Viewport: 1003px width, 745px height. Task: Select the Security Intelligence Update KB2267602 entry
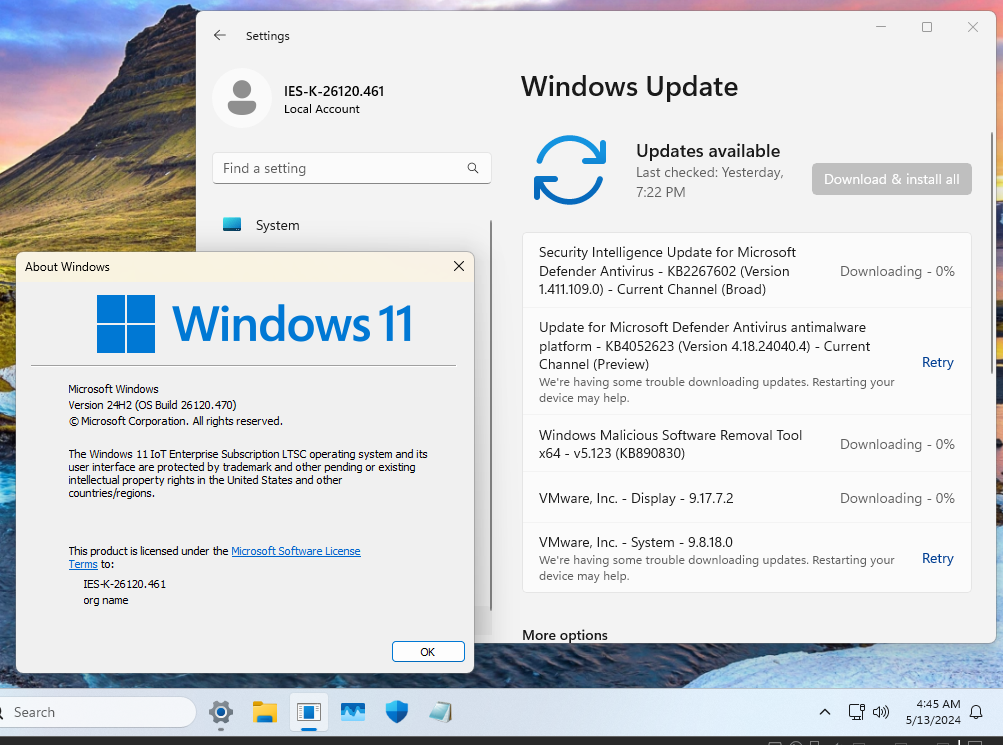(x=746, y=271)
